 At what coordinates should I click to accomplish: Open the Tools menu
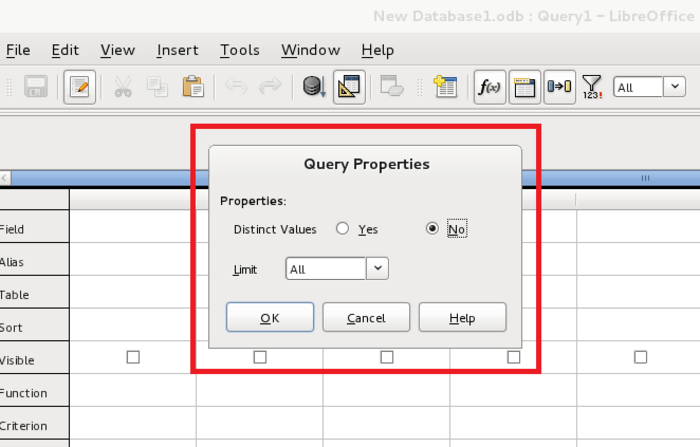(x=240, y=50)
